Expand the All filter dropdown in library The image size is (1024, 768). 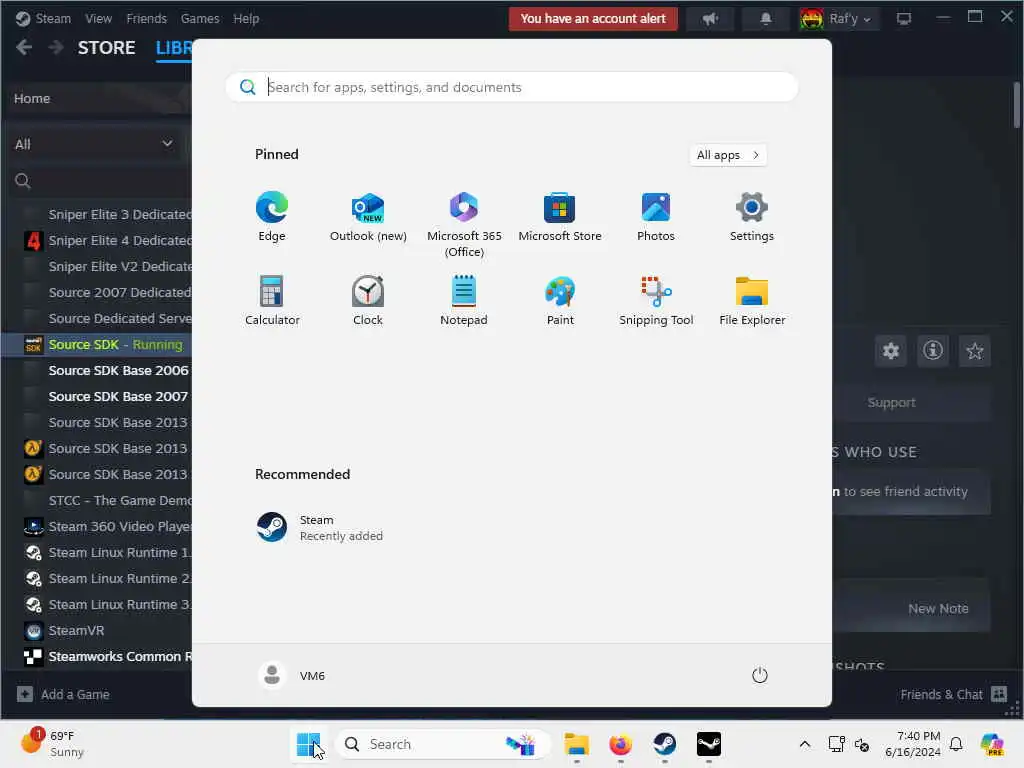(95, 144)
